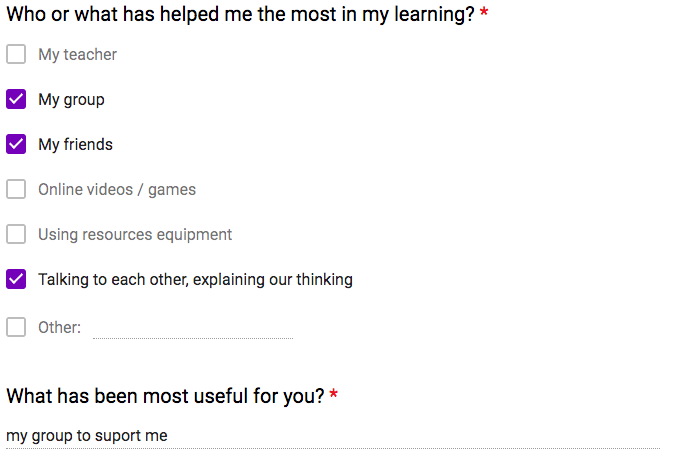681x461 pixels.
Task: Tick the Other checkbox
Action: point(16,327)
